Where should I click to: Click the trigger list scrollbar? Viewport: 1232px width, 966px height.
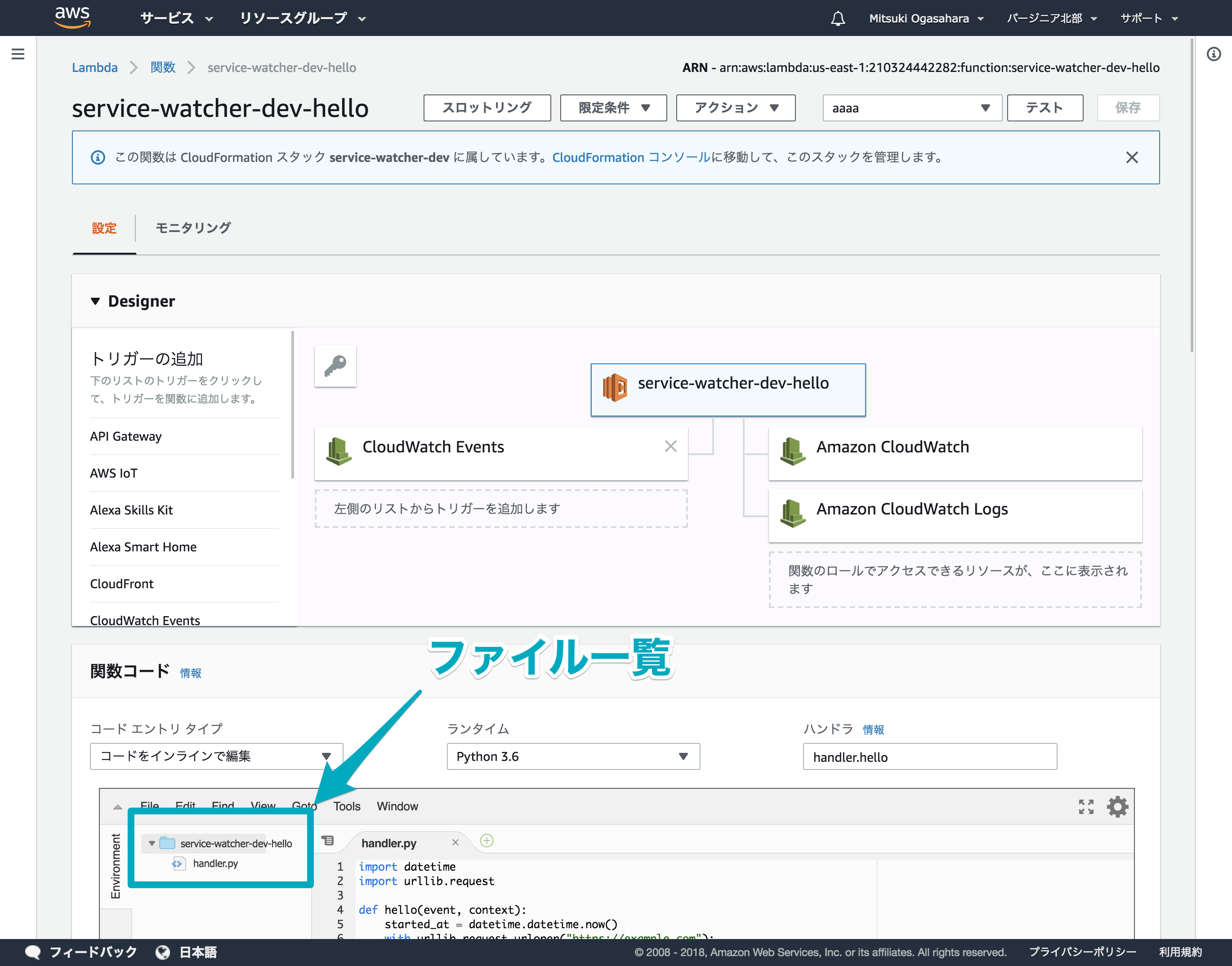pyautogui.click(x=293, y=404)
